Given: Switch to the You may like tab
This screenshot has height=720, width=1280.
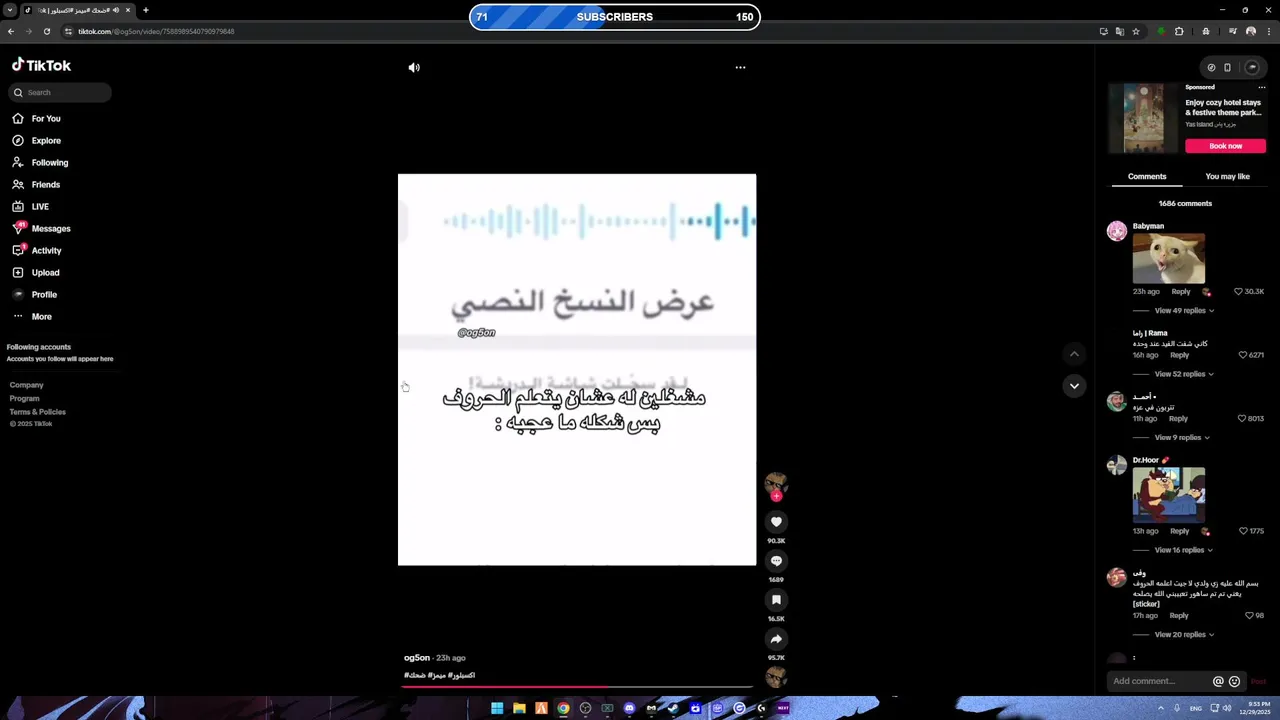Looking at the screenshot, I should click(1227, 176).
